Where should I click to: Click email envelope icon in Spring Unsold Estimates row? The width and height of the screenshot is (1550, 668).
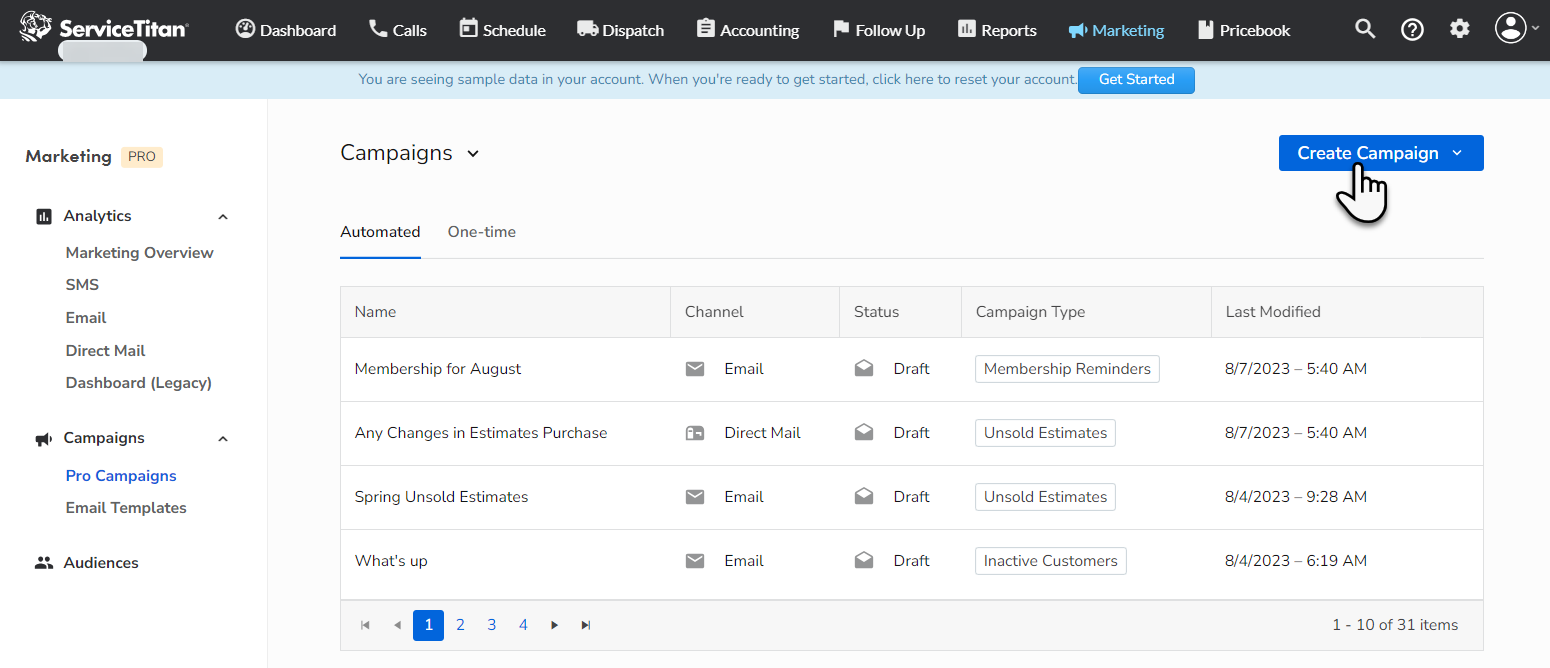[x=695, y=497]
